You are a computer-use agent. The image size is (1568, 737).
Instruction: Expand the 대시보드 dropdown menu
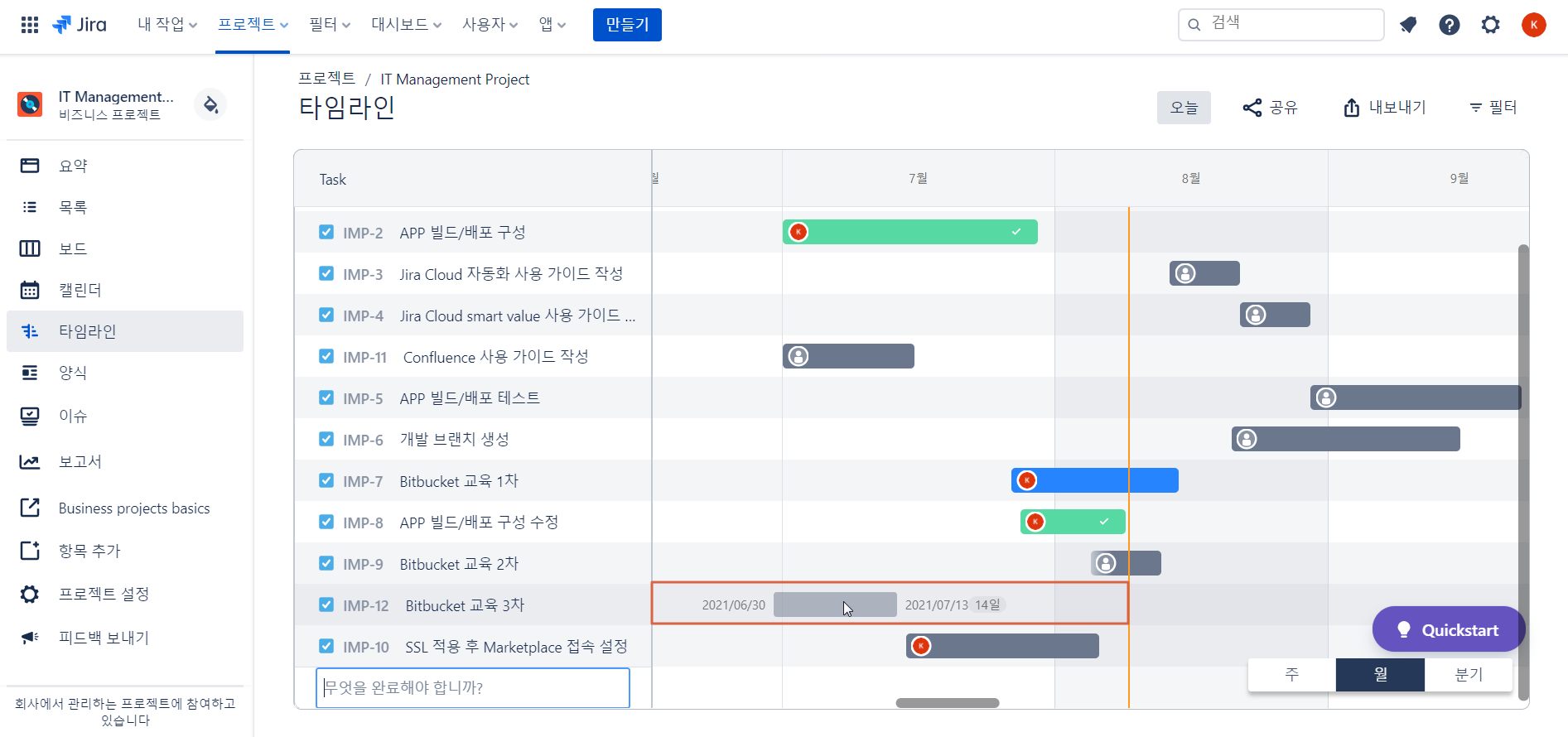[406, 25]
